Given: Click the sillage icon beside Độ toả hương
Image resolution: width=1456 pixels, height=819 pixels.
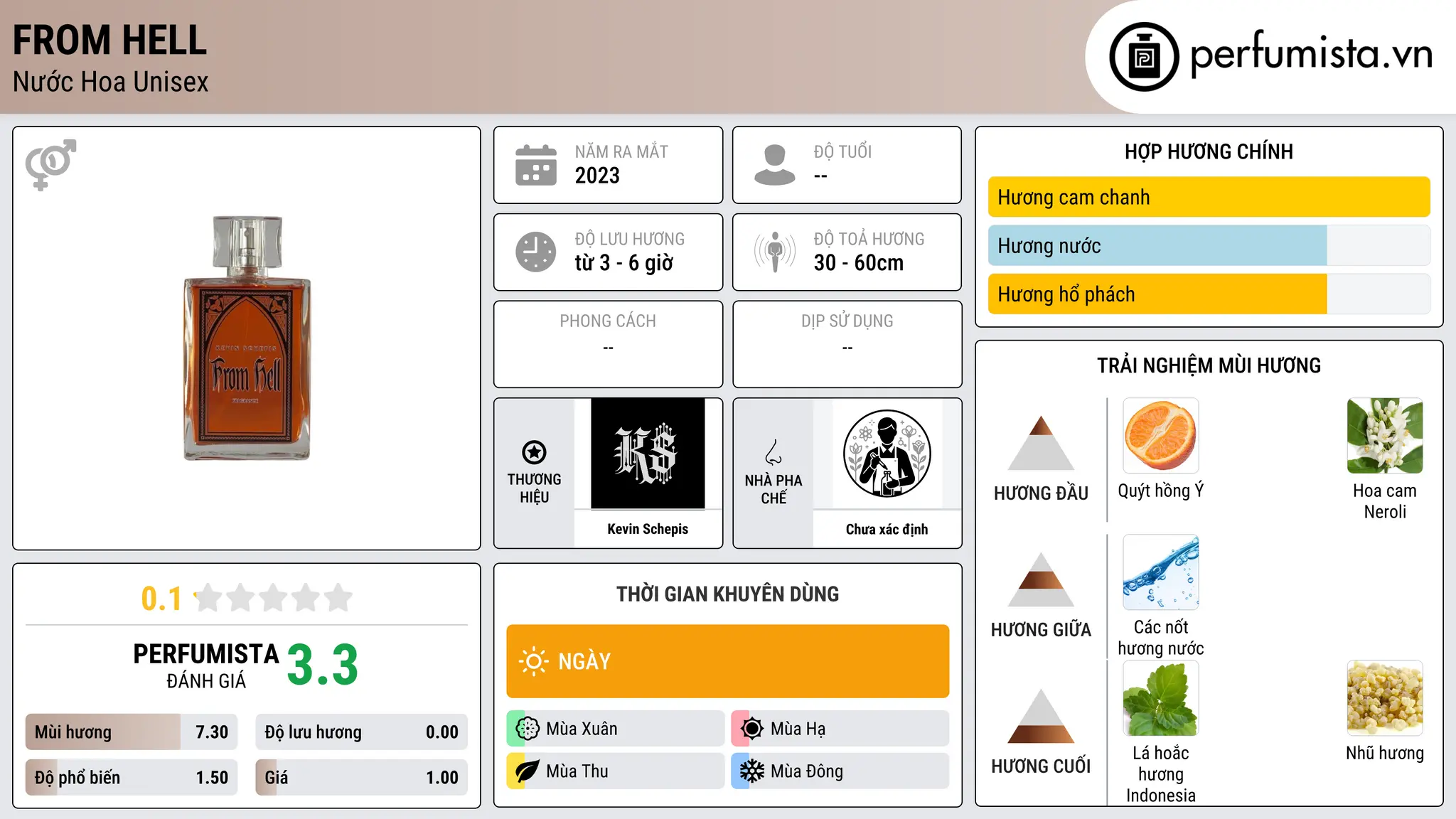Looking at the screenshot, I should click(775, 252).
